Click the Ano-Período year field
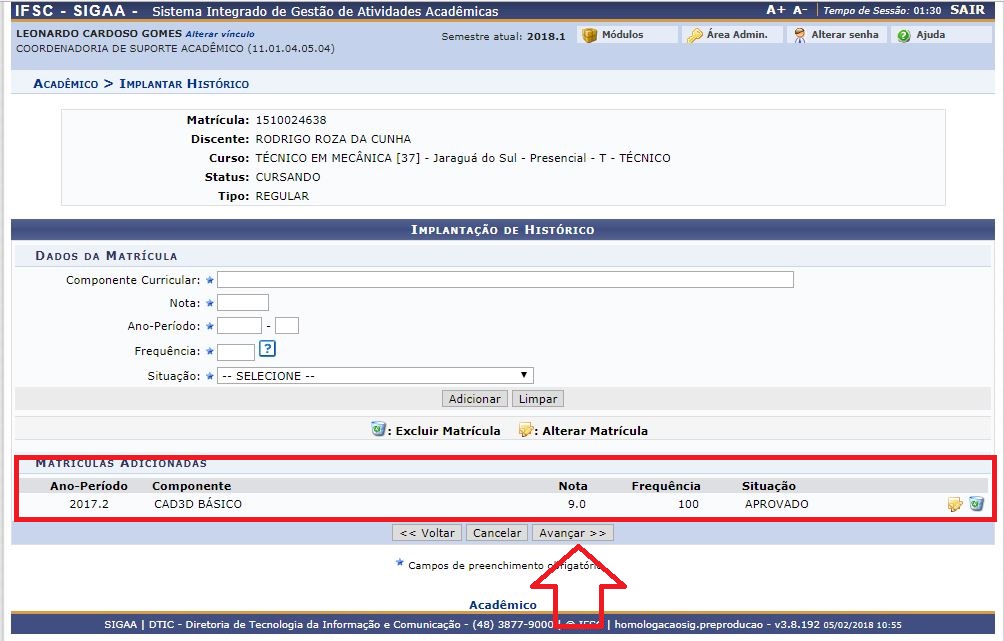Image resolution: width=1004 pixels, height=641 pixels. 239,326
